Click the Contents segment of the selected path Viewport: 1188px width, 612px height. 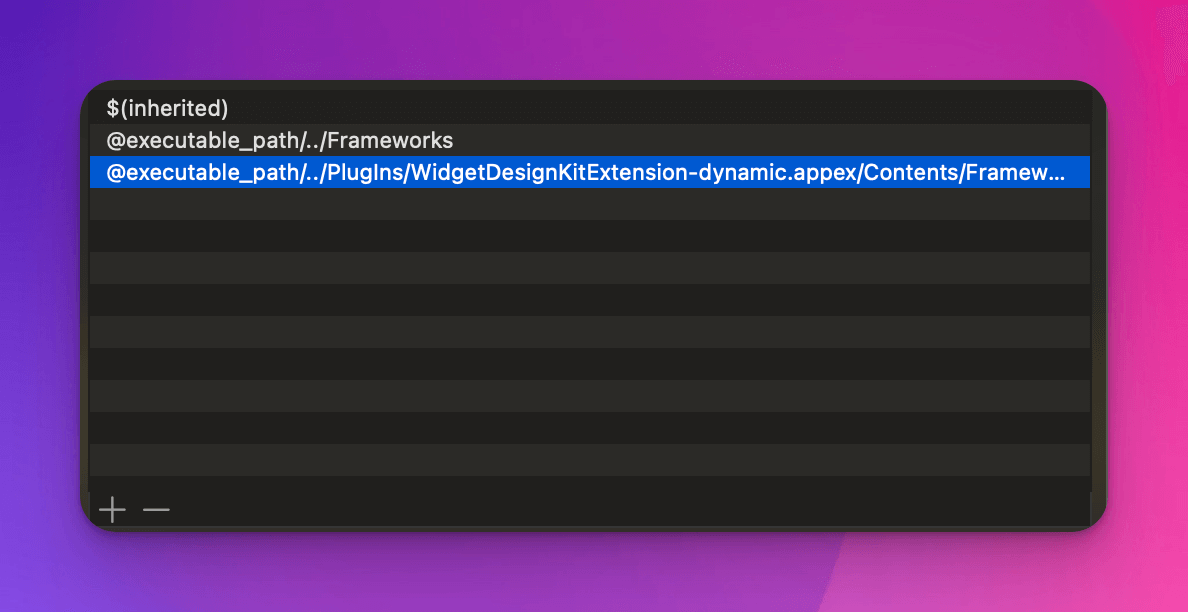point(910,171)
